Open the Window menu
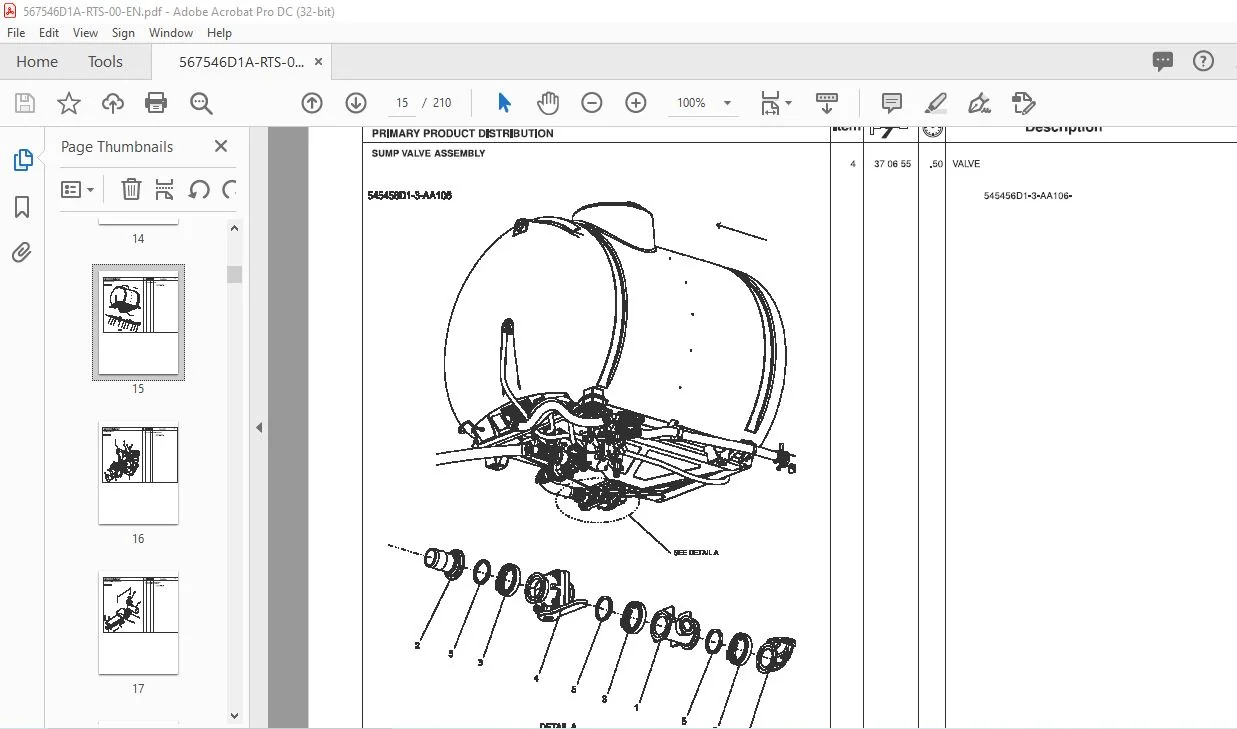This screenshot has height=729, width=1237. pyautogui.click(x=171, y=33)
